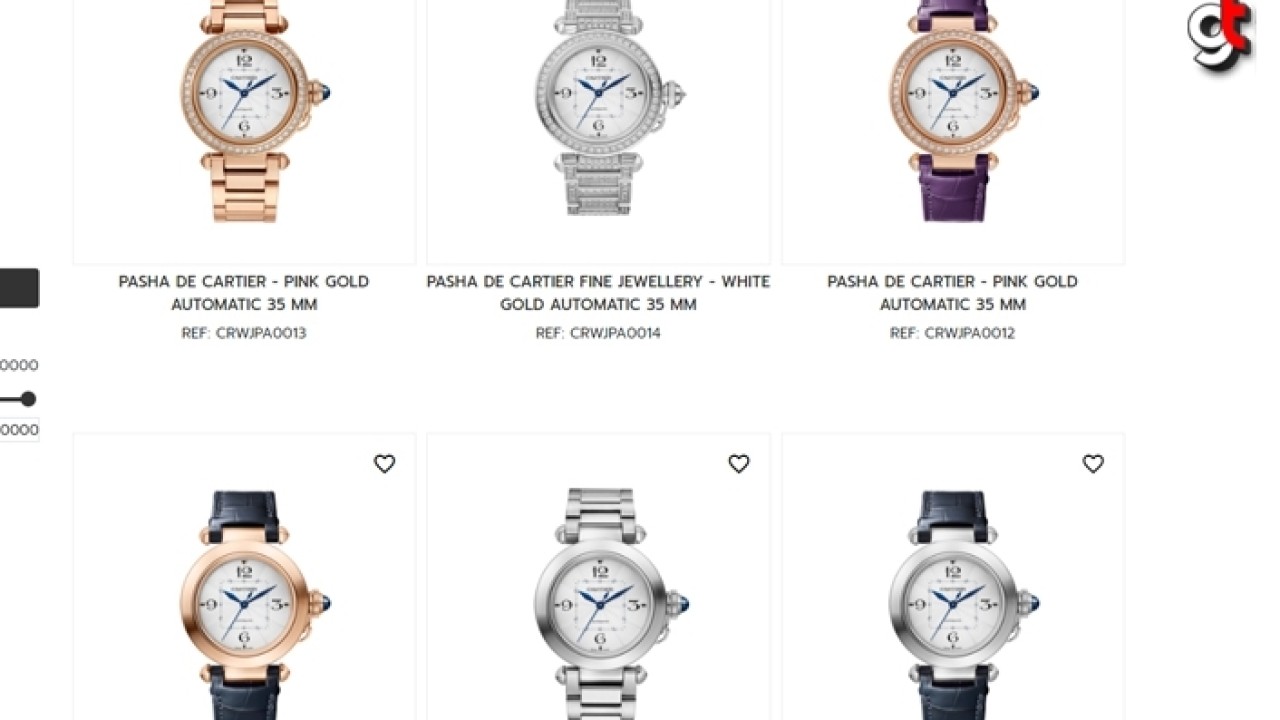Screen dimensions: 1280x720
Task: Click the GT logo in corner
Action: 1220,36
